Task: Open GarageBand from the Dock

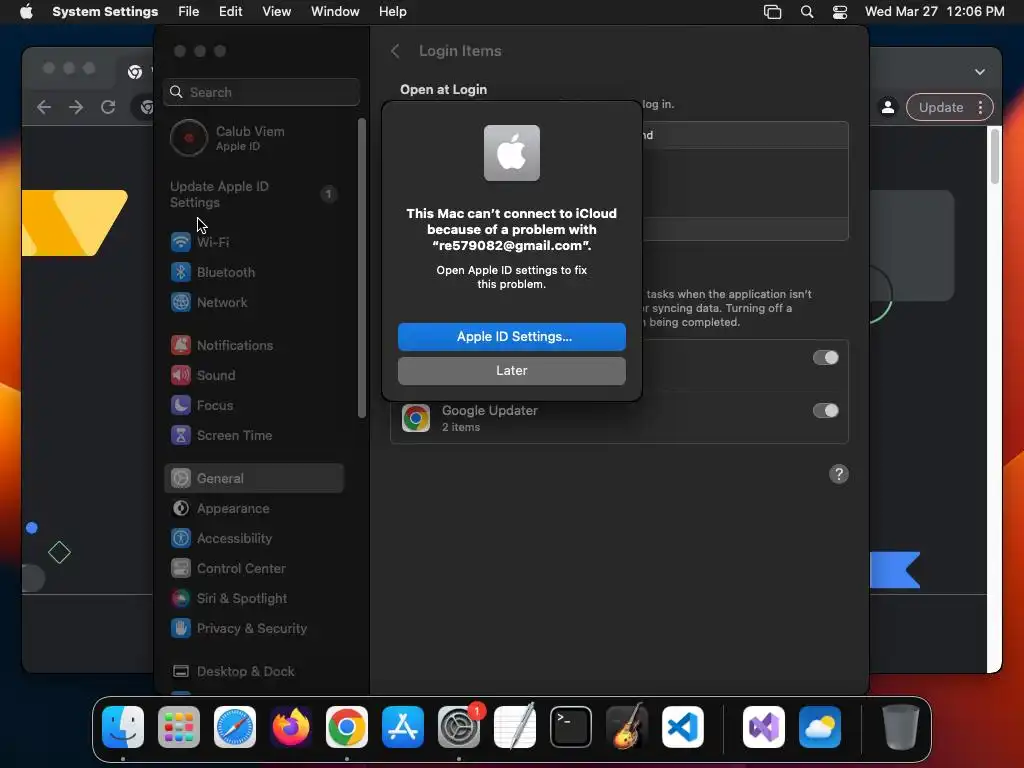Action: 627,727
